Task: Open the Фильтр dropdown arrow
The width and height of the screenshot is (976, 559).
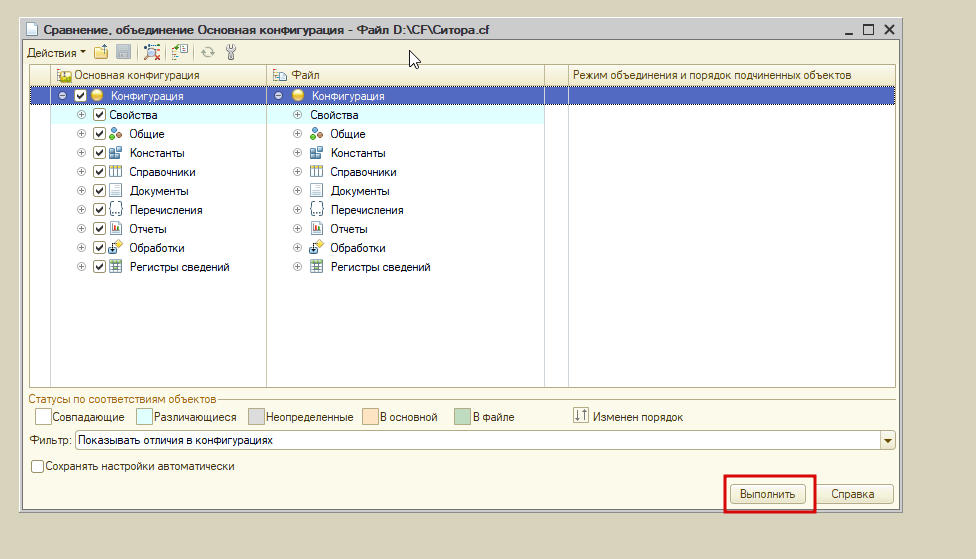Action: pos(888,441)
